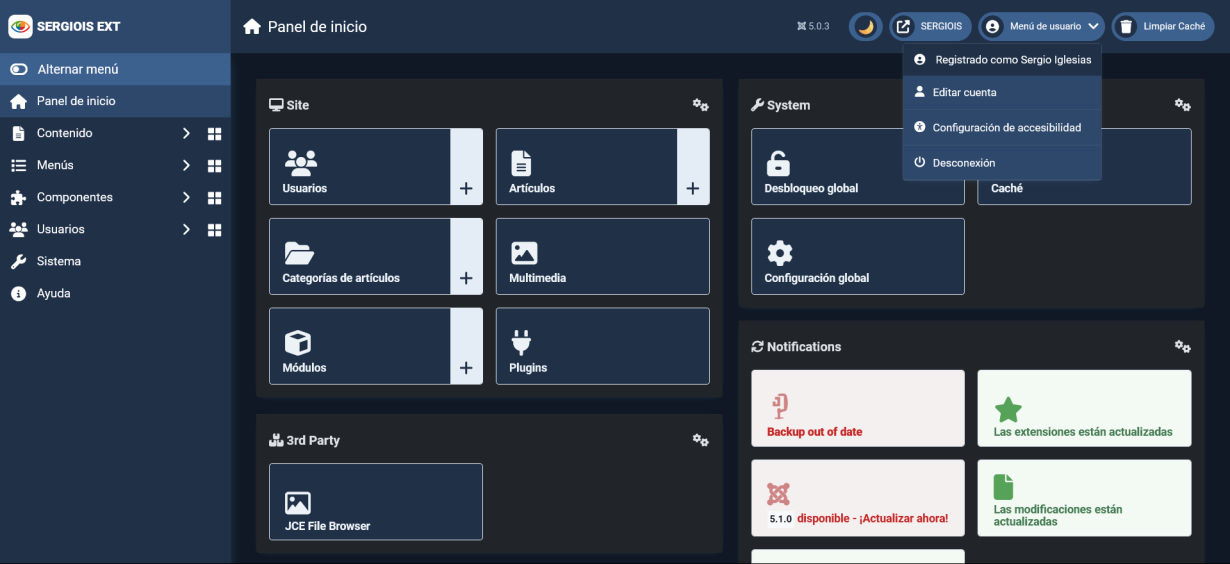Viewport: 1230px width, 564px height.
Task: Open 3rd Party module settings gear
Action: click(700, 440)
